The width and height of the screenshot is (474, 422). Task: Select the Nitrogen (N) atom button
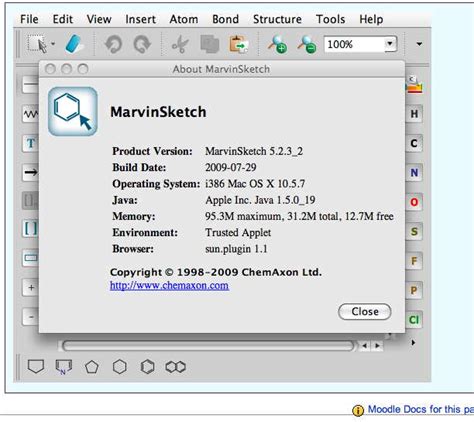point(414,173)
